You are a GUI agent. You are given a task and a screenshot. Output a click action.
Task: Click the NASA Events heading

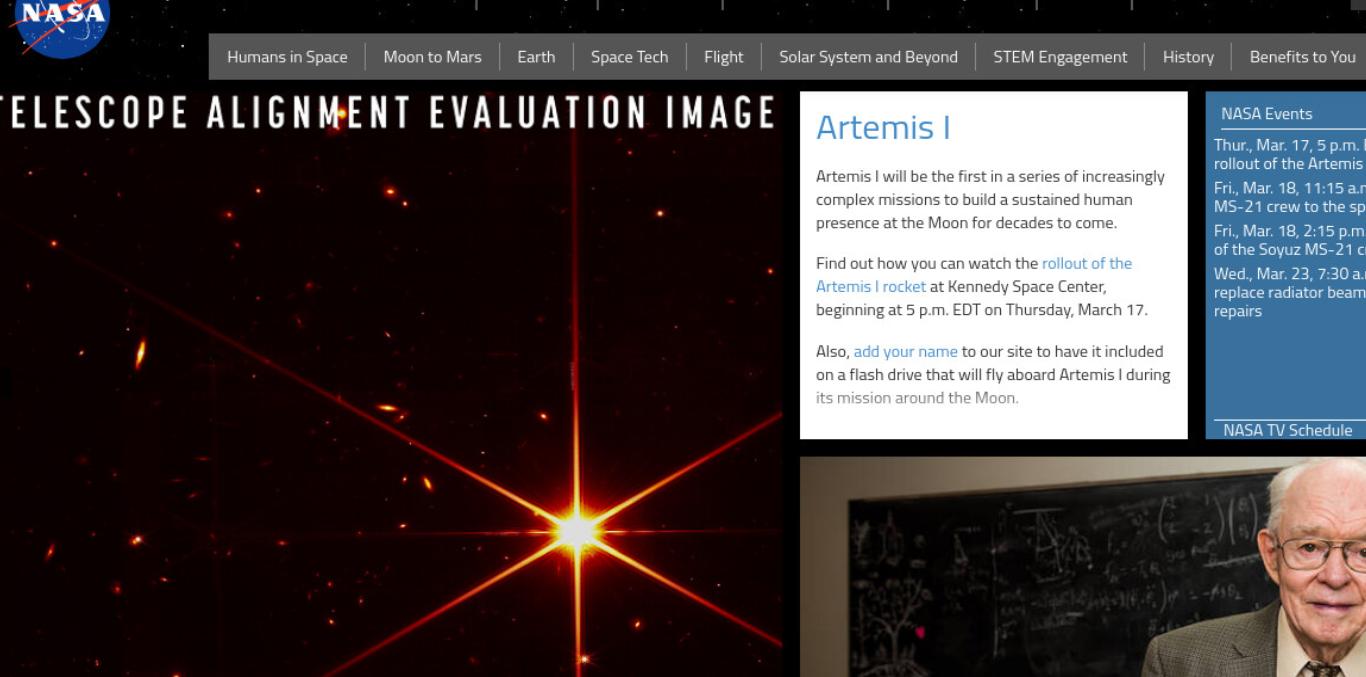(x=1266, y=114)
